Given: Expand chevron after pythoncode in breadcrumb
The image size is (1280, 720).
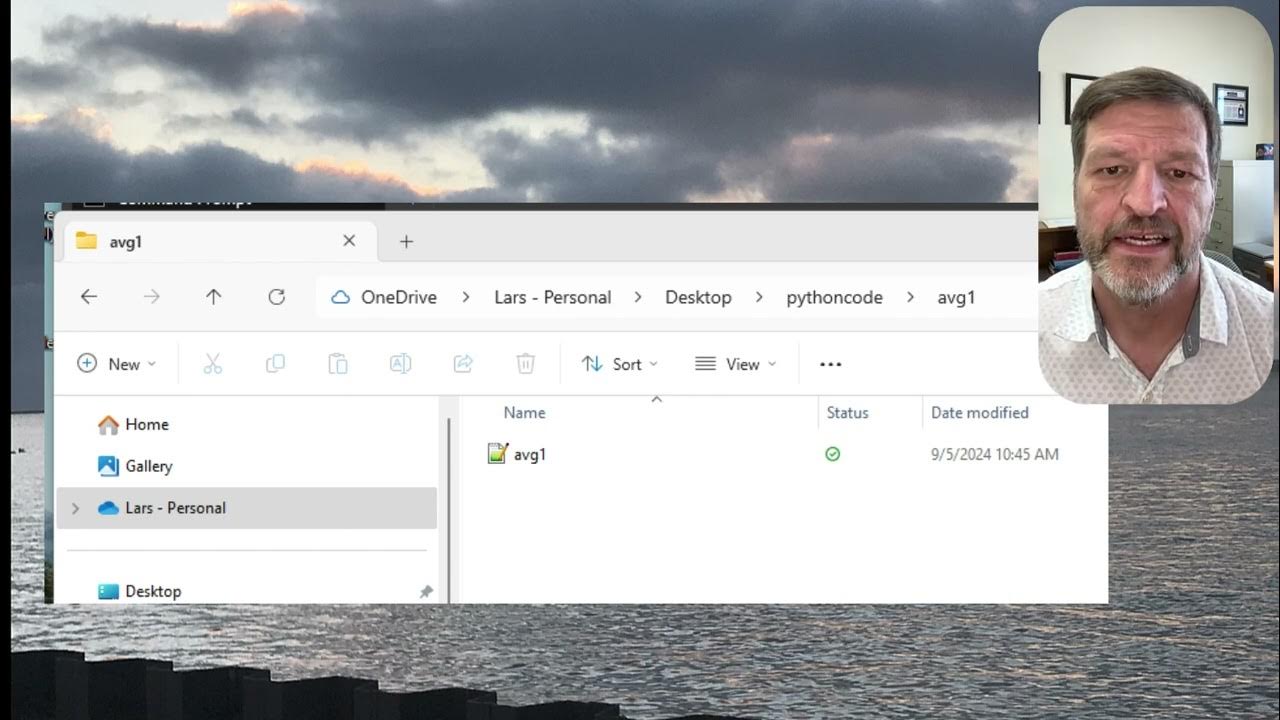Looking at the screenshot, I should pos(910,297).
